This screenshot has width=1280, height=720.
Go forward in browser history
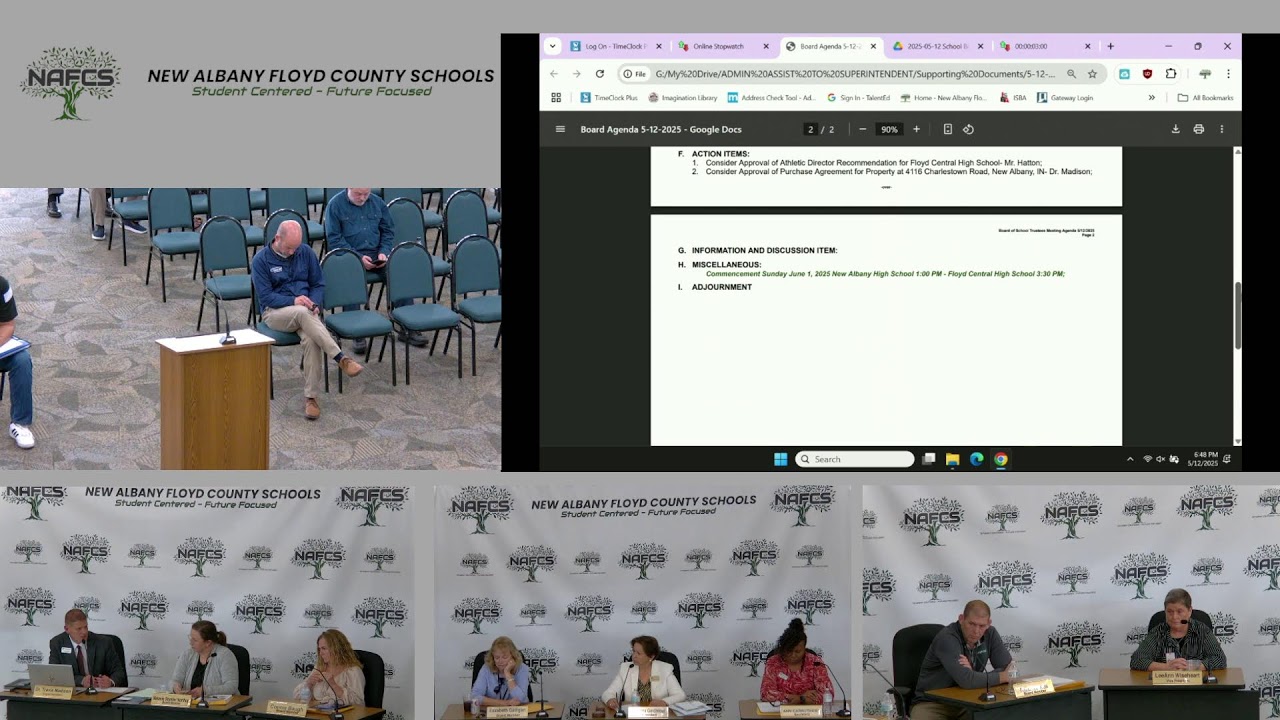576,74
